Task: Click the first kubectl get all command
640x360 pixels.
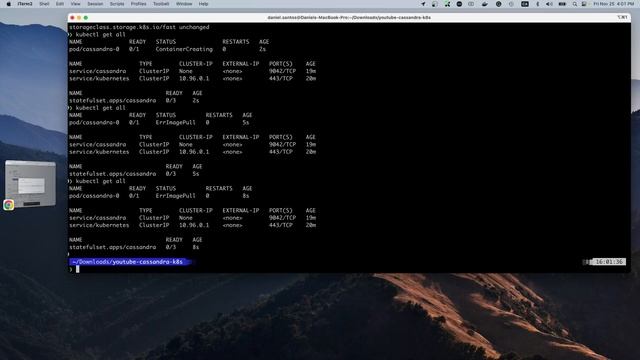Action: (100, 34)
